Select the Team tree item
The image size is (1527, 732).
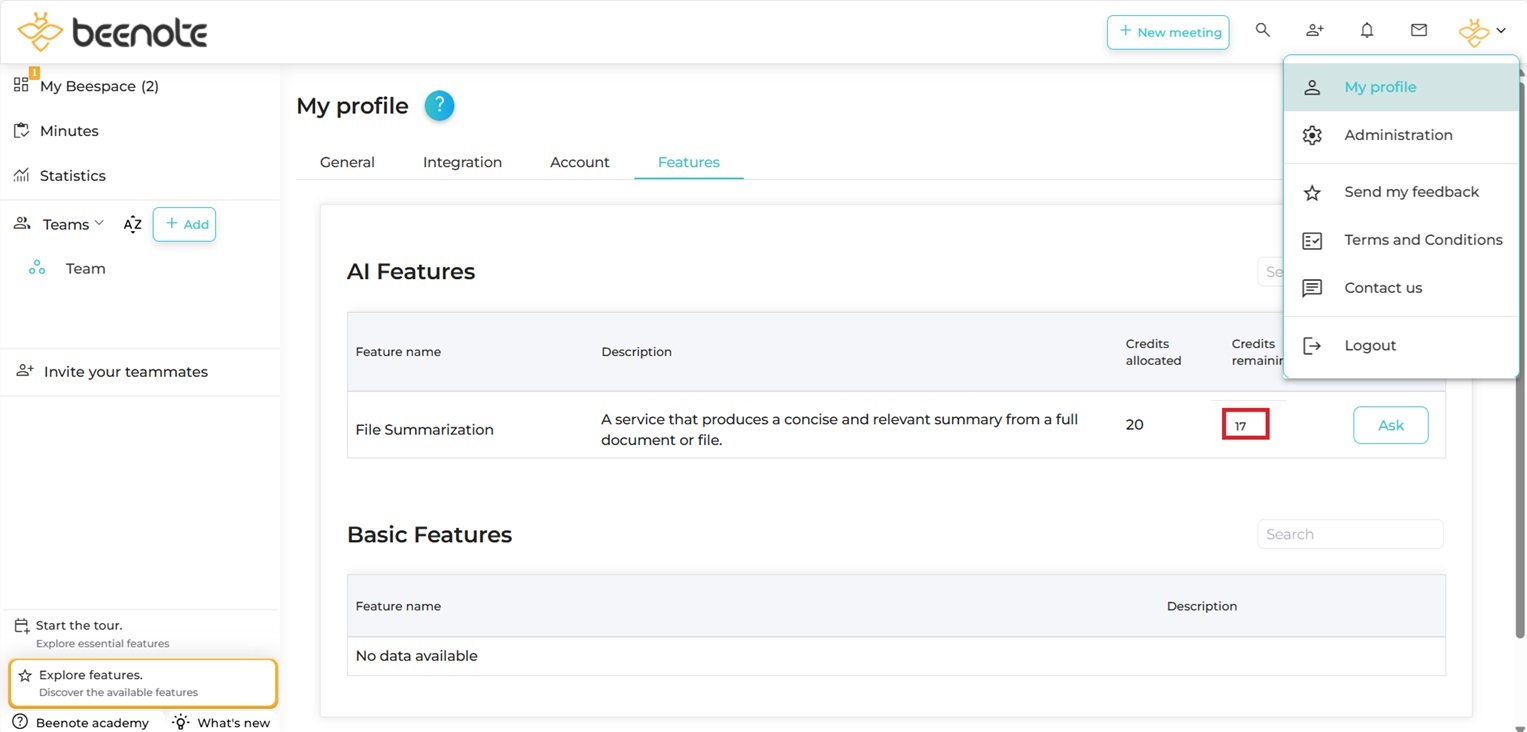click(85, 269)
